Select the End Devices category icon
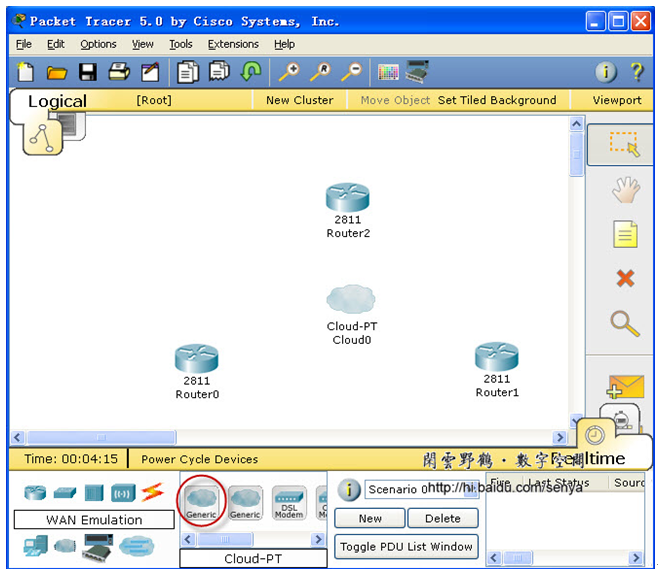This screenshot has width=658, height=575. 36,546
